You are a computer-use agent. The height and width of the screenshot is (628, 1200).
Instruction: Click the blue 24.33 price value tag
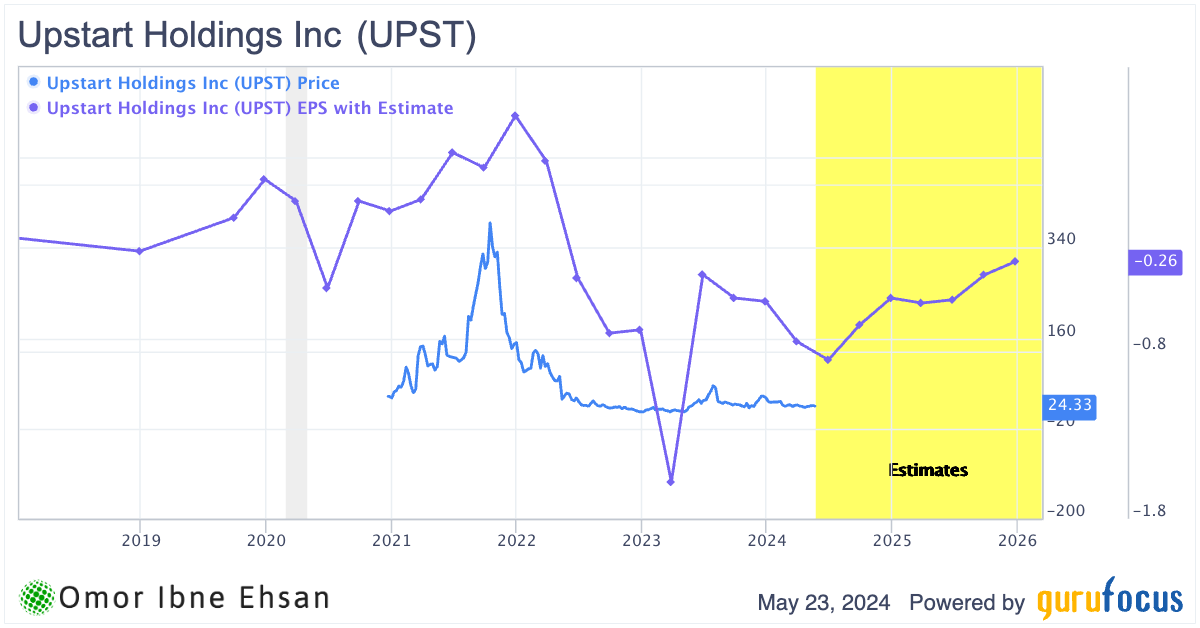pos(1070,405)
